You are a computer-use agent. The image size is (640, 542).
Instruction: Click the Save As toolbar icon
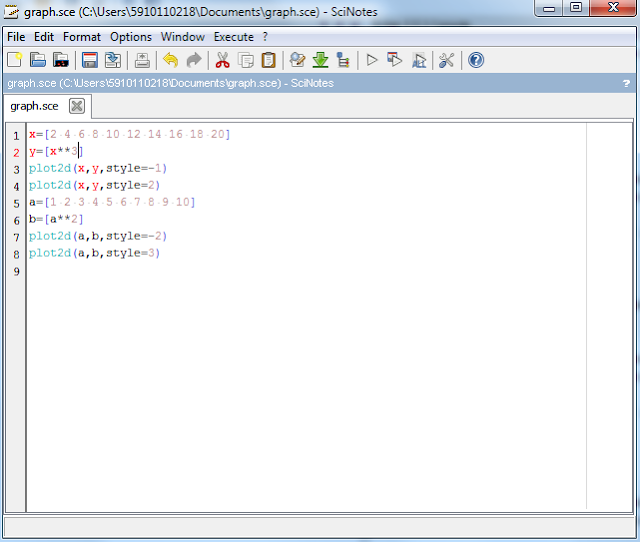click(x=113, y=60)
